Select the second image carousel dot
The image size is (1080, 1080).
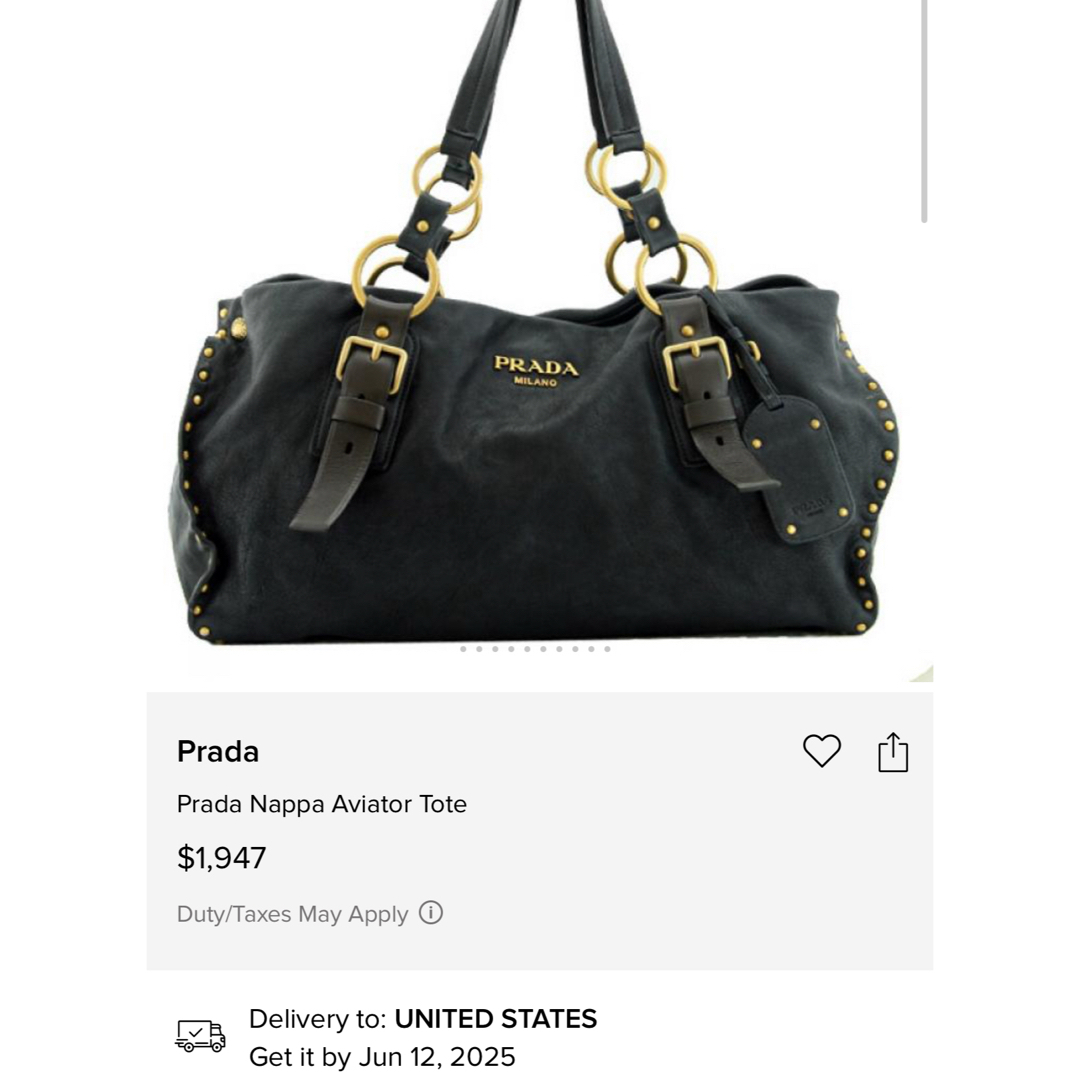479,649
